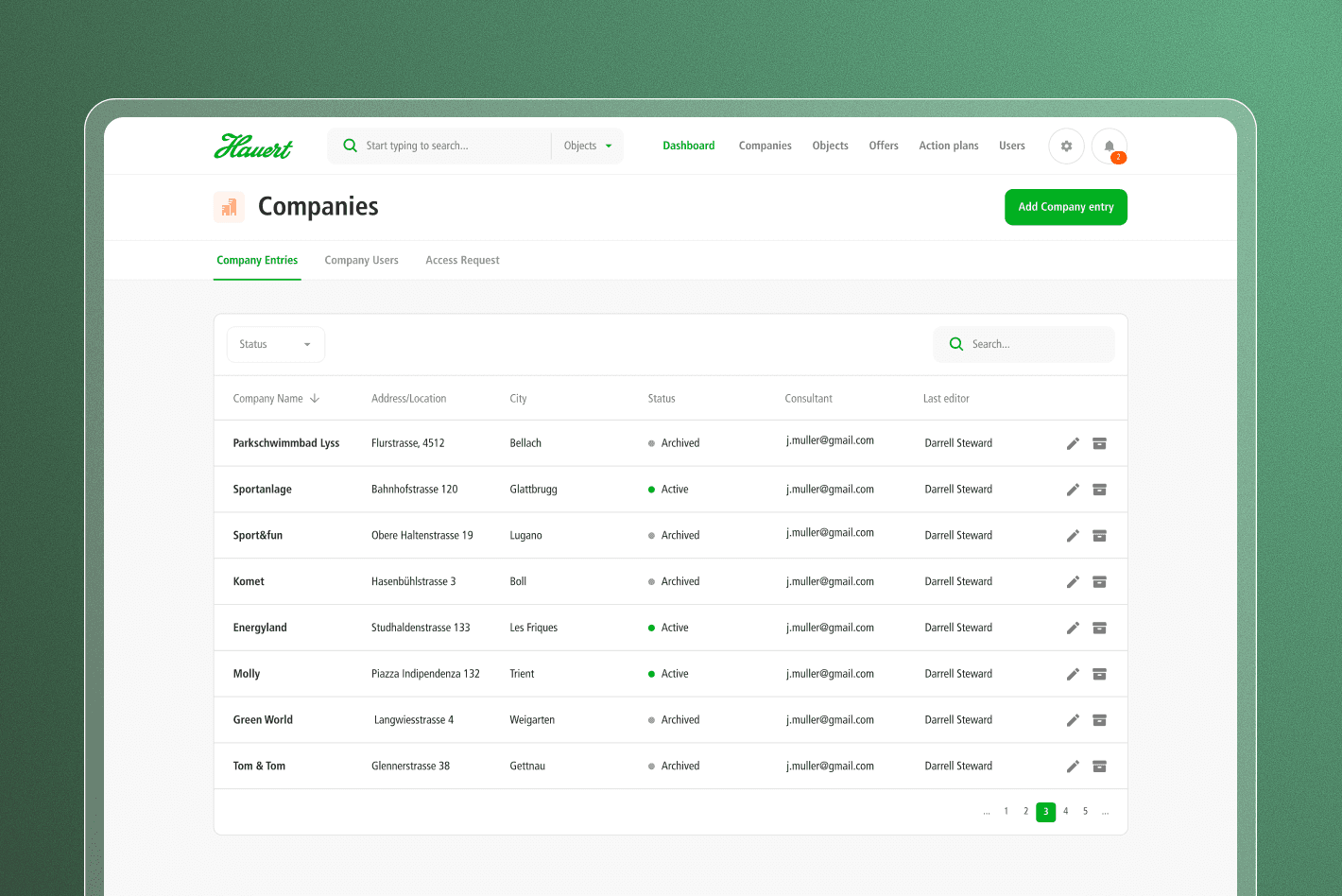This screenshot has height=896, width=1342.
Task: Go to page 5
Action: [x=1086, y=812]
